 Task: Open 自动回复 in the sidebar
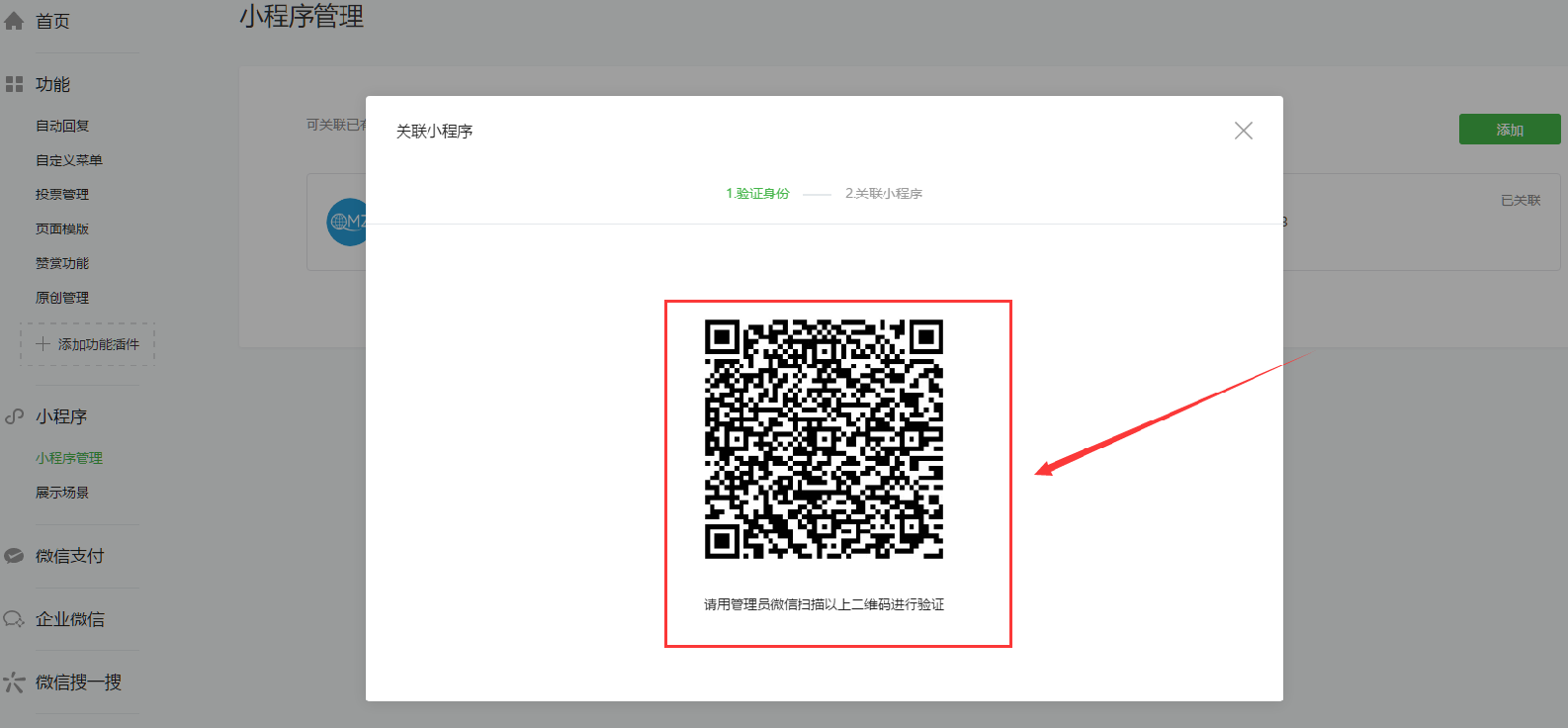pos(62,126)
